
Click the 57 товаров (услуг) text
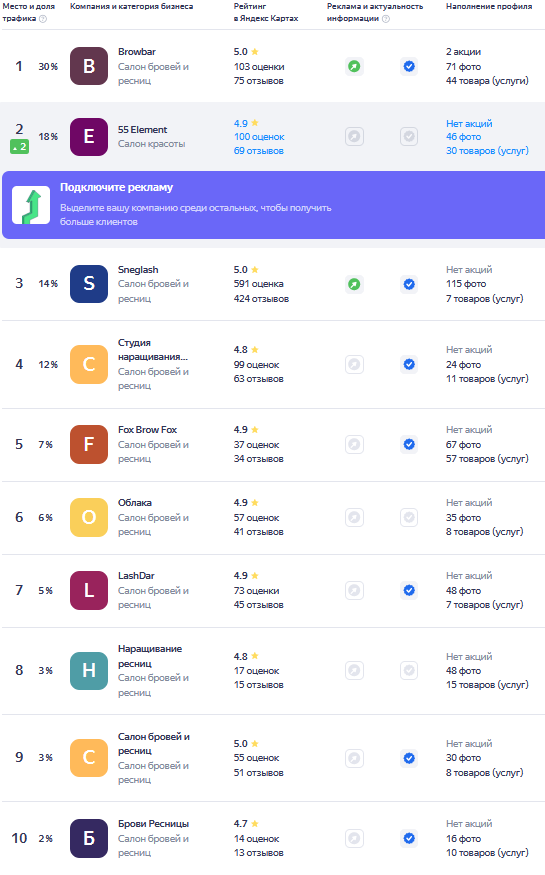point(487,459)
